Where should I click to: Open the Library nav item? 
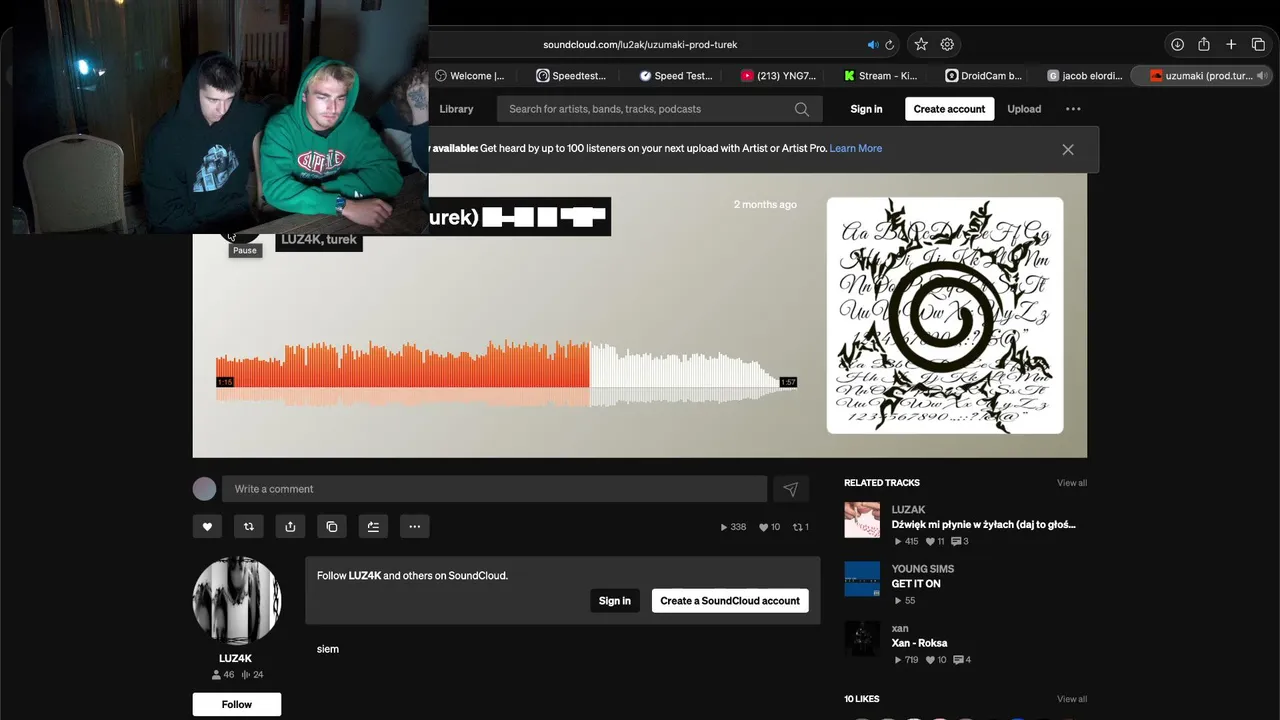point(456,109)
